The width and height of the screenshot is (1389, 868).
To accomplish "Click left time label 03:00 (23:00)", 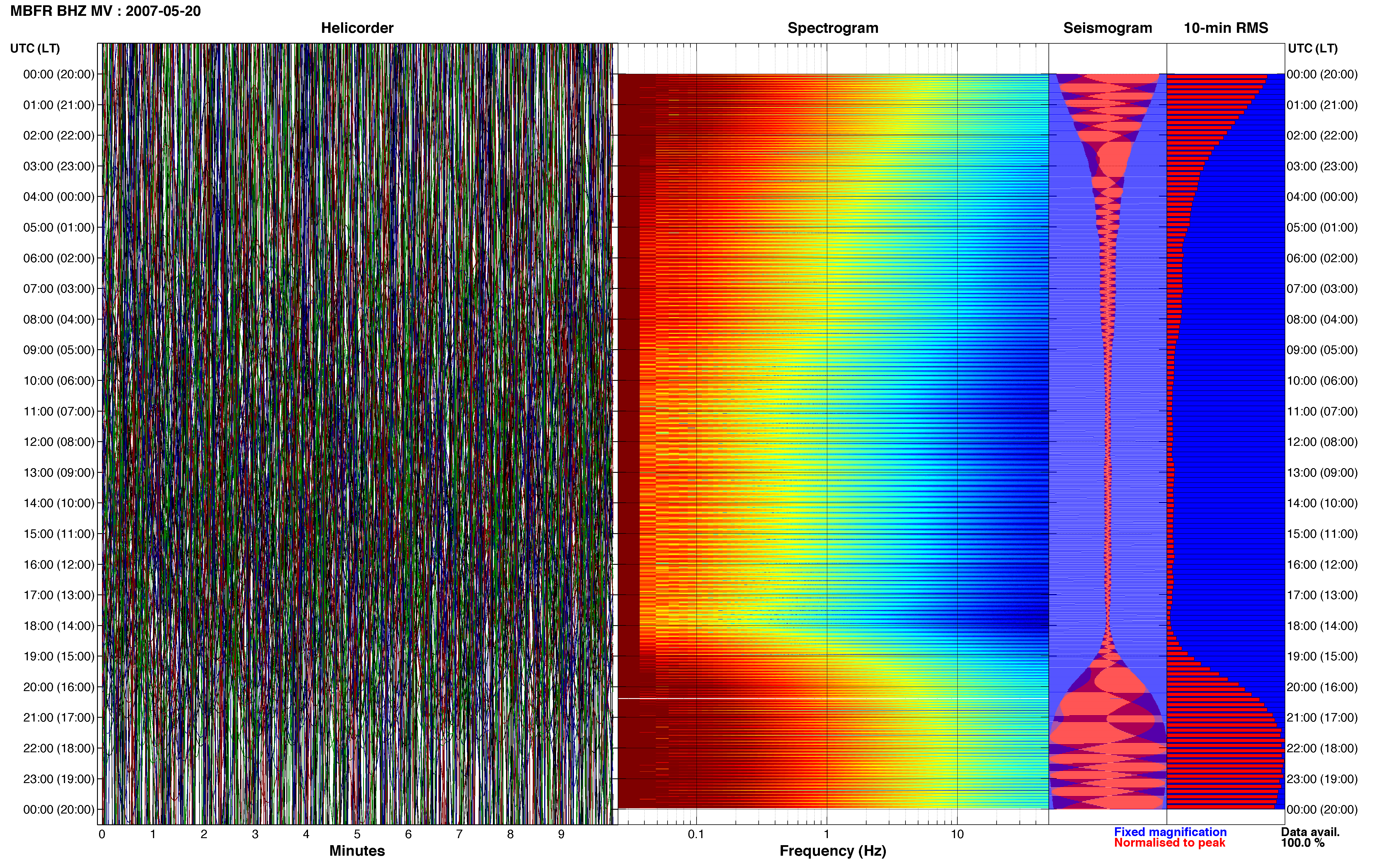I will (59, 166).
